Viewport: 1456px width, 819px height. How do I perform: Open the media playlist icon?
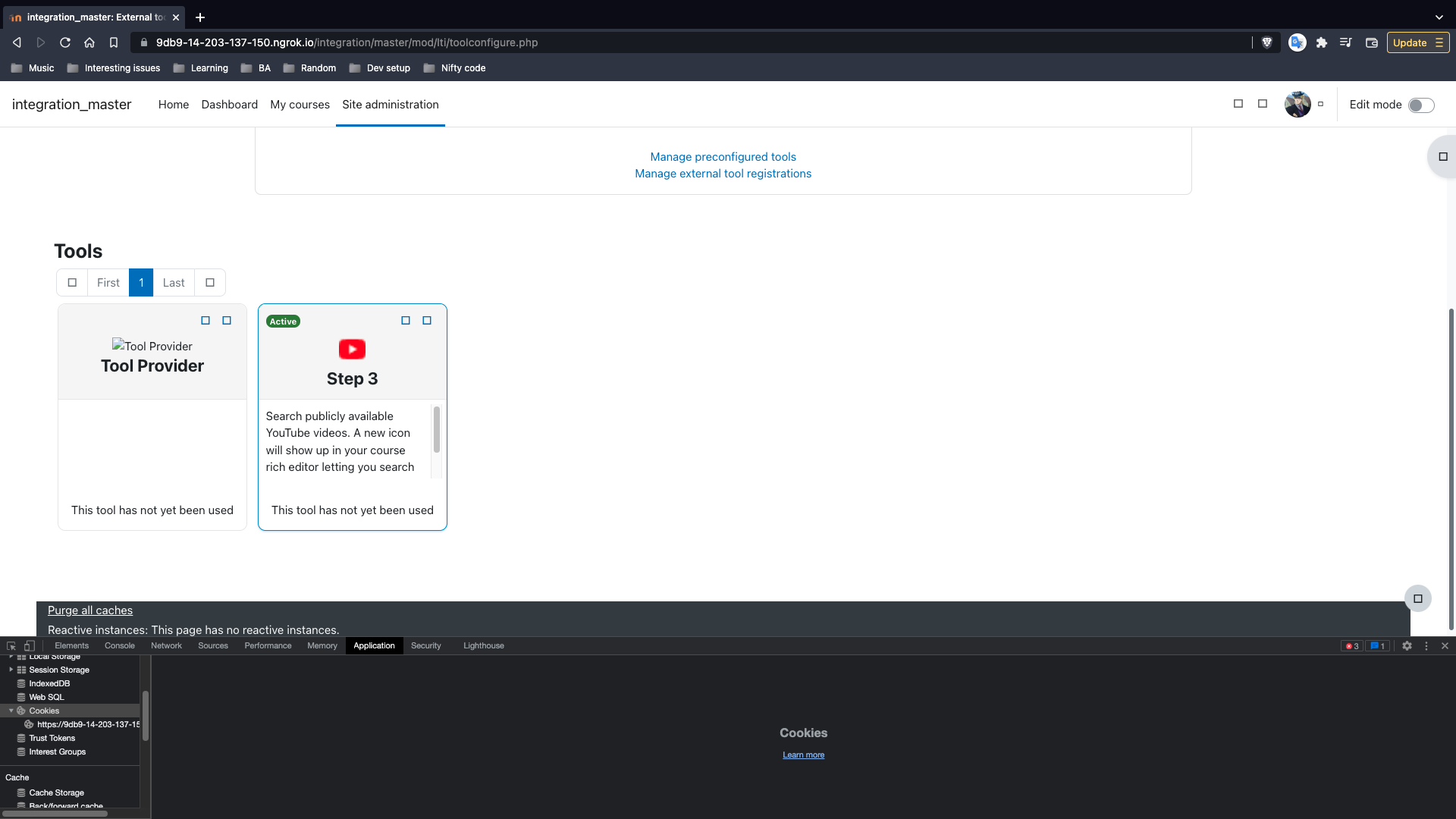point(1346,42)
